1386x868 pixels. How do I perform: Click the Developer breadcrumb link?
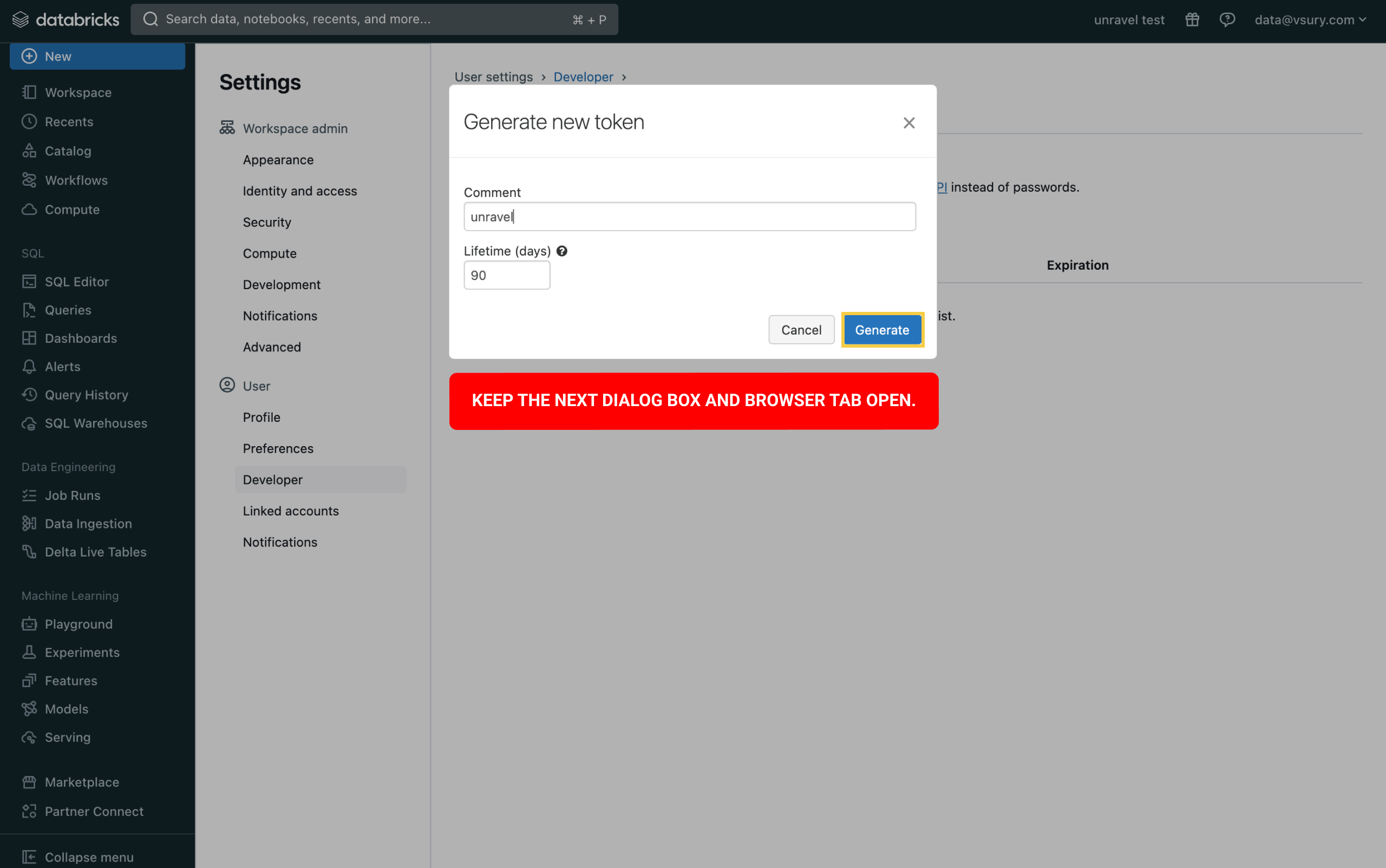[583, 77]
